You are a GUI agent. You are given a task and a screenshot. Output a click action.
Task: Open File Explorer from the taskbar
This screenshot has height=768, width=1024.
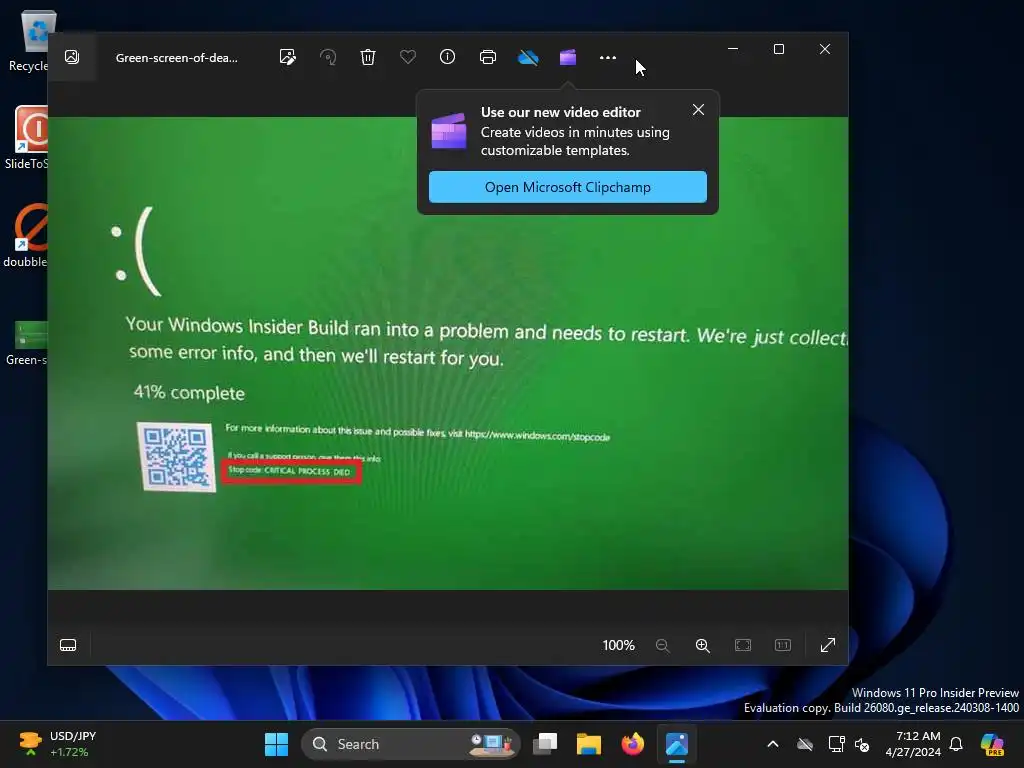pos(588,744)
